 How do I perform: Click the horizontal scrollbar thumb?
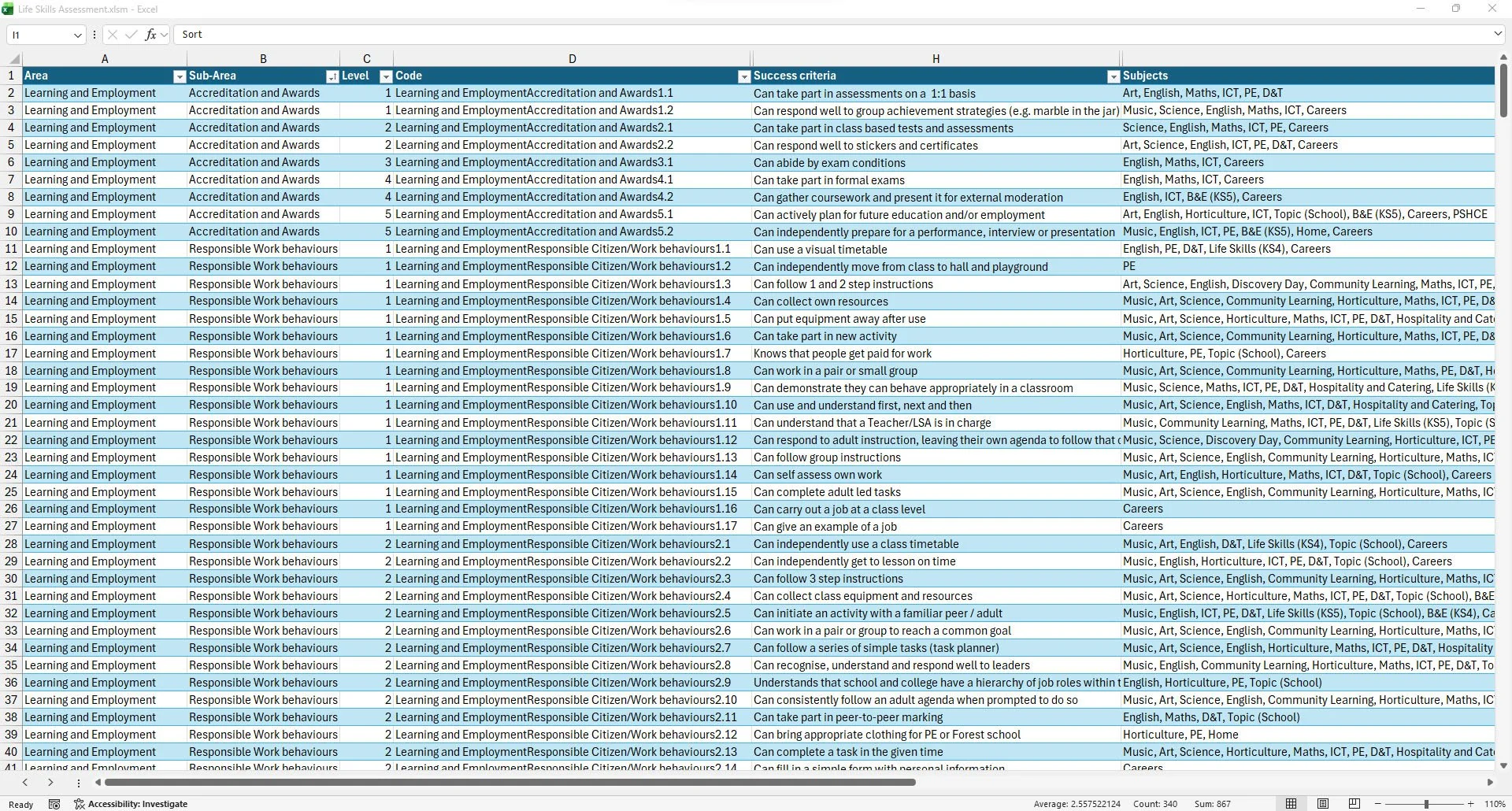click(510, 783)
